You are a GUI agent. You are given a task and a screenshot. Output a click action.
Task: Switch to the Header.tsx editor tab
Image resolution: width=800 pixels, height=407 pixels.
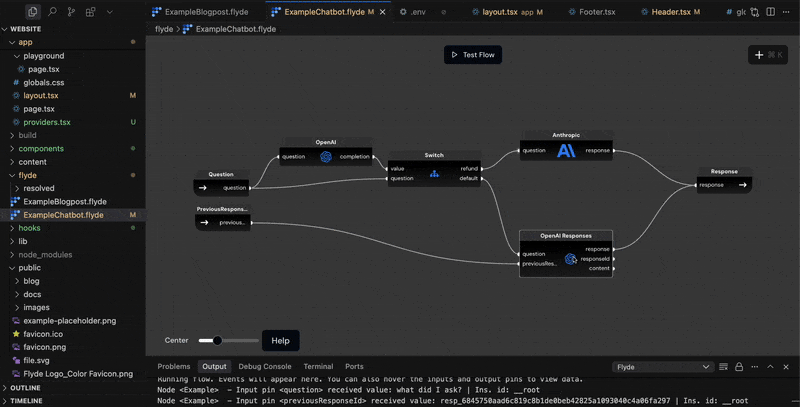point(671,12)
